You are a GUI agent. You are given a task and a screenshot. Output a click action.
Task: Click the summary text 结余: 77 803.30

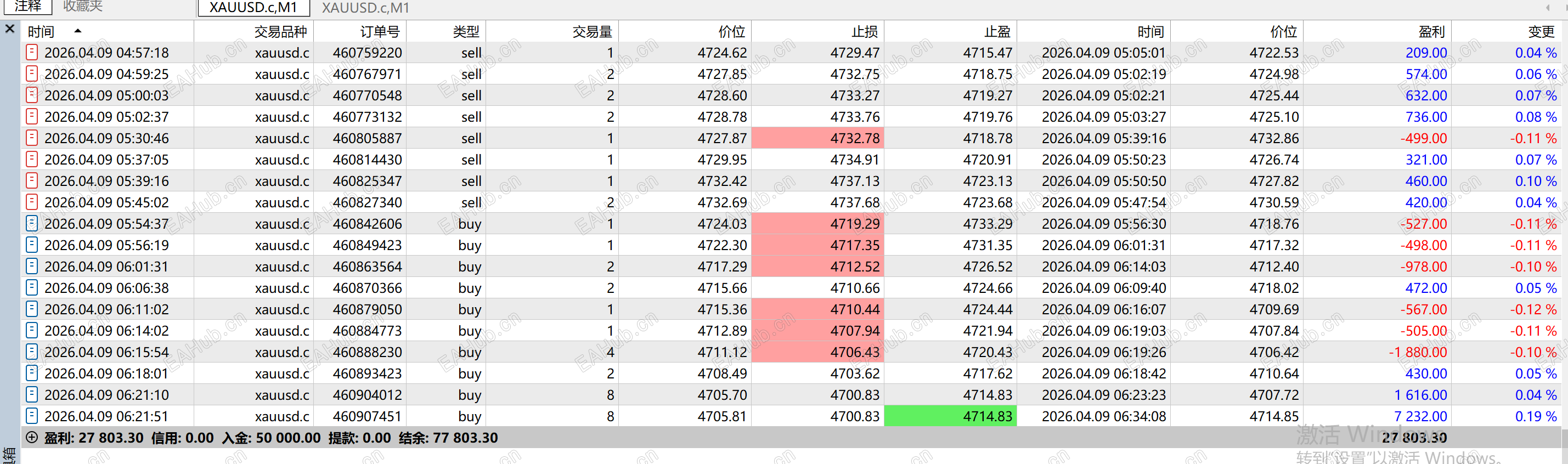coord(449,437)
